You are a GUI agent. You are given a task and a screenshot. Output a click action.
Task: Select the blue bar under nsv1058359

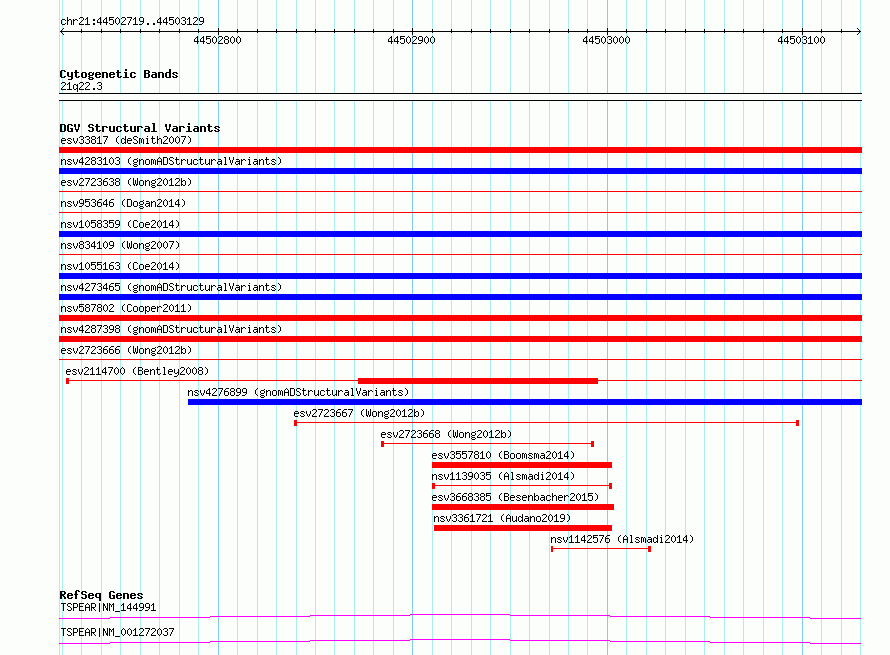pyautogui.click(x=460, y=234)
